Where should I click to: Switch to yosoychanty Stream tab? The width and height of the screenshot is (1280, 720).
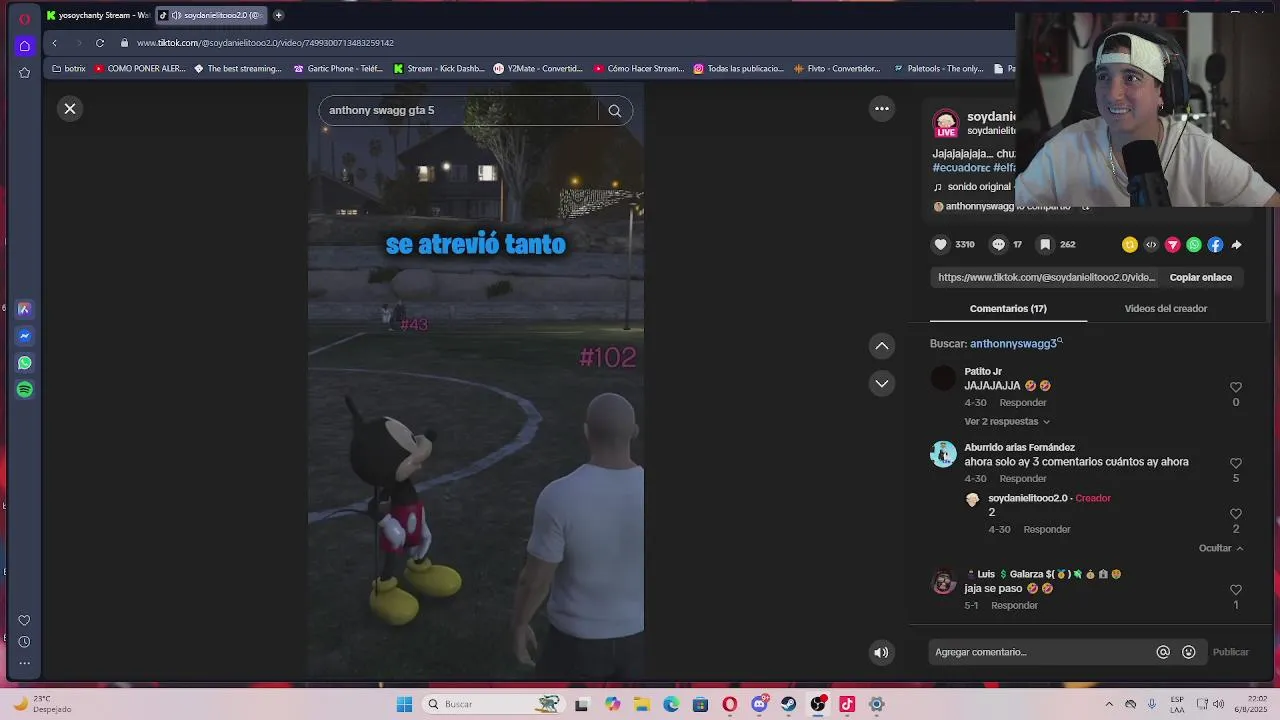click(x=98, y=15)
